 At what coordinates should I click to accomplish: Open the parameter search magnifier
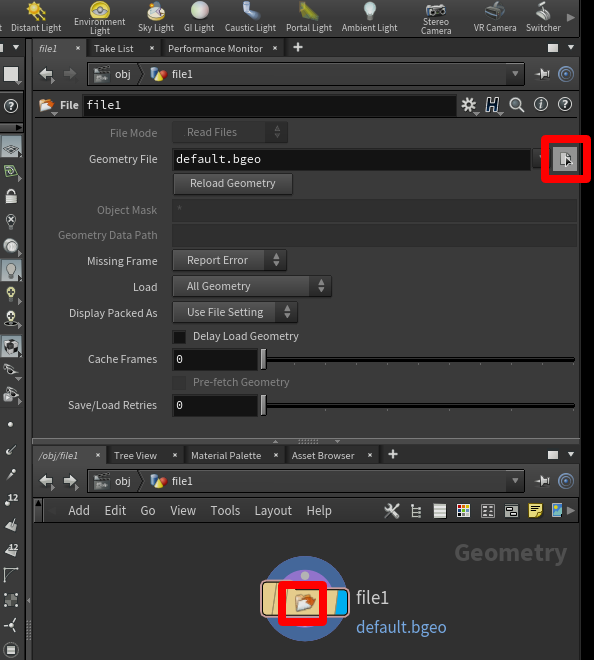(517, 105)
